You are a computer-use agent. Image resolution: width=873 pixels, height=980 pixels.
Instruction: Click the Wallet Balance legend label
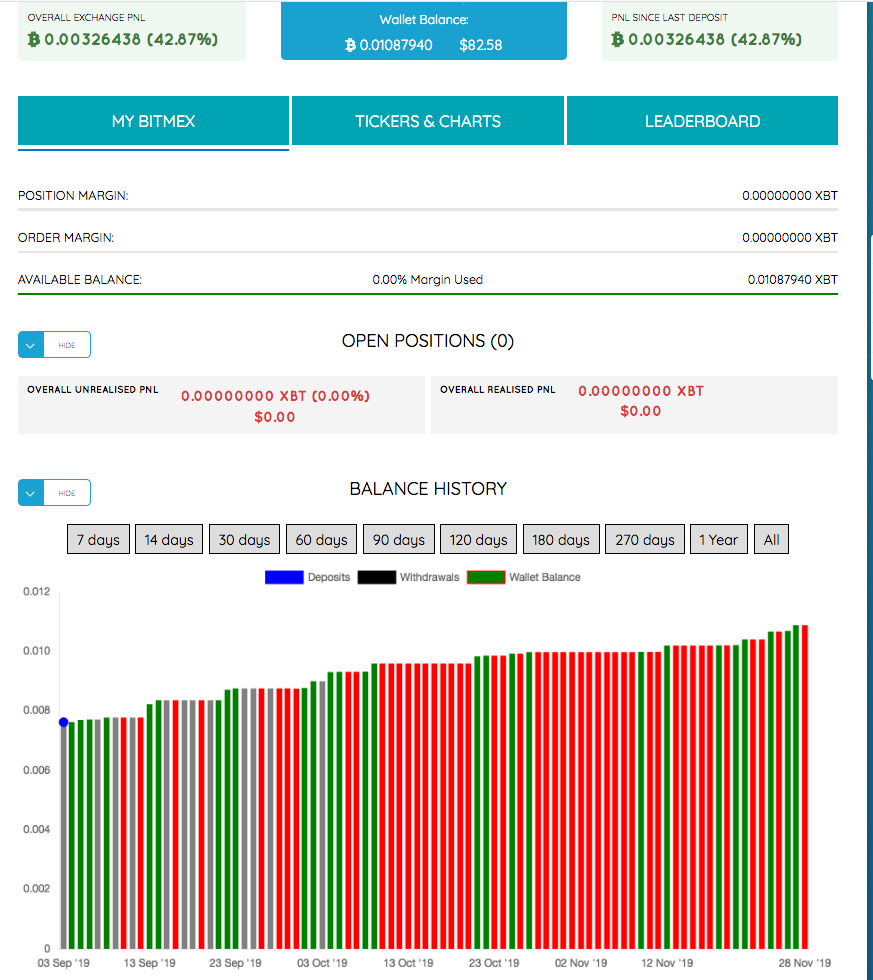(544, 578)
